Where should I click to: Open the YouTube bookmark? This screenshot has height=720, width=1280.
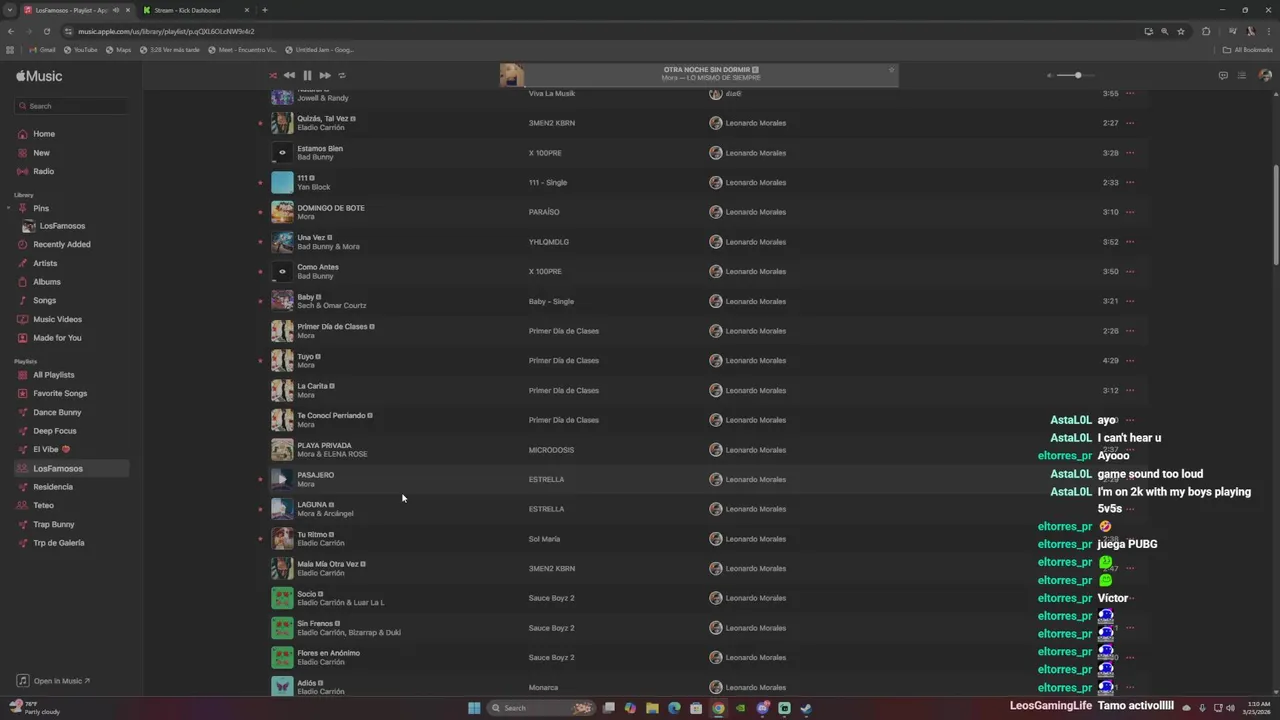(81, 49)
